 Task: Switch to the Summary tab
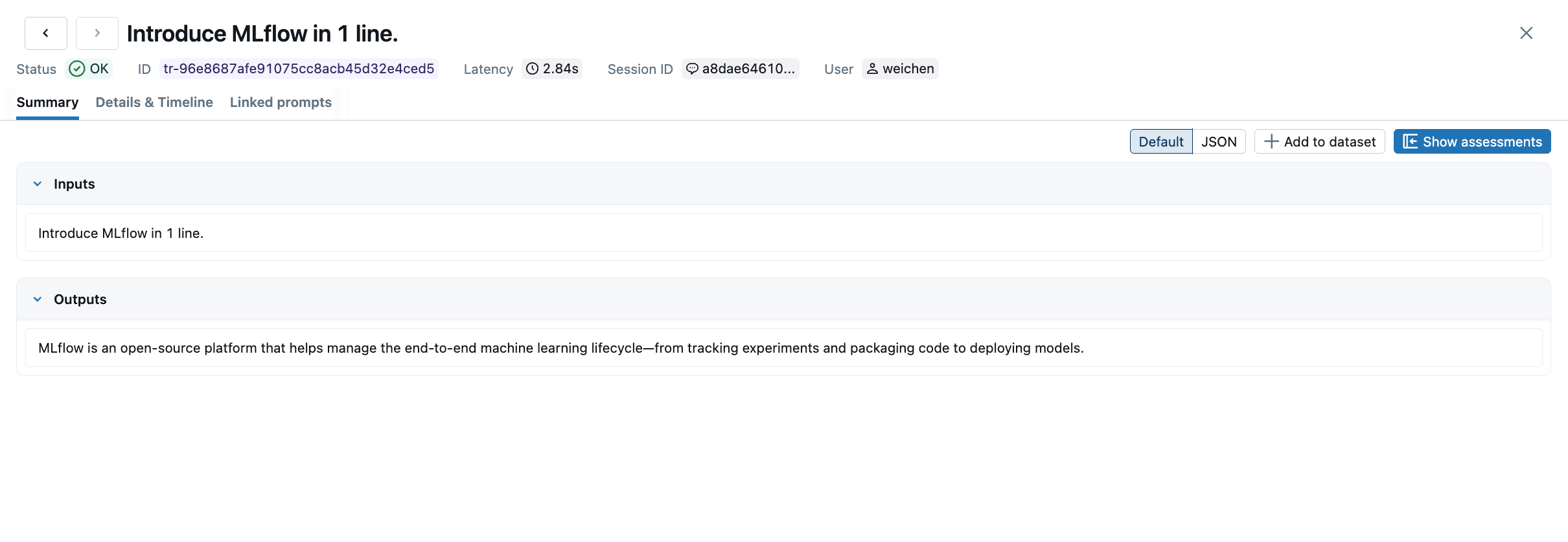click(47, 102)
